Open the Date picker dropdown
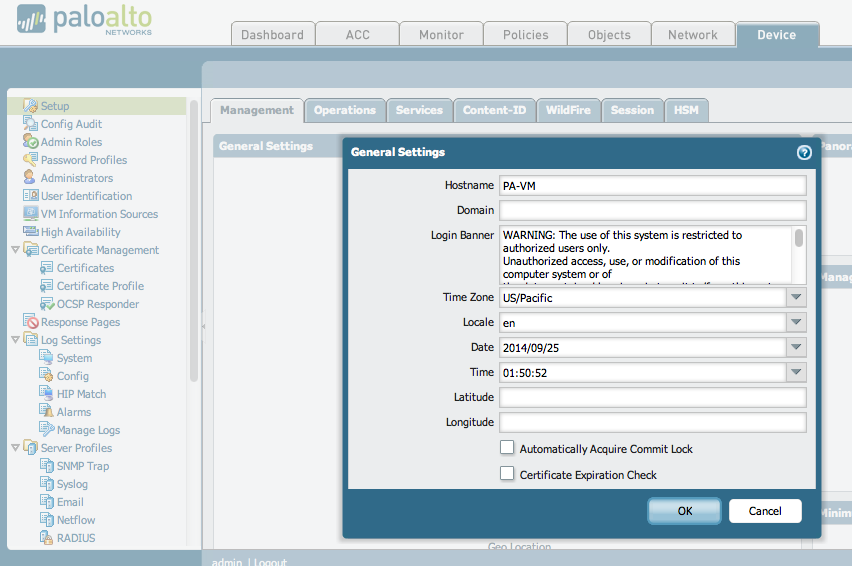 (796, 347)
